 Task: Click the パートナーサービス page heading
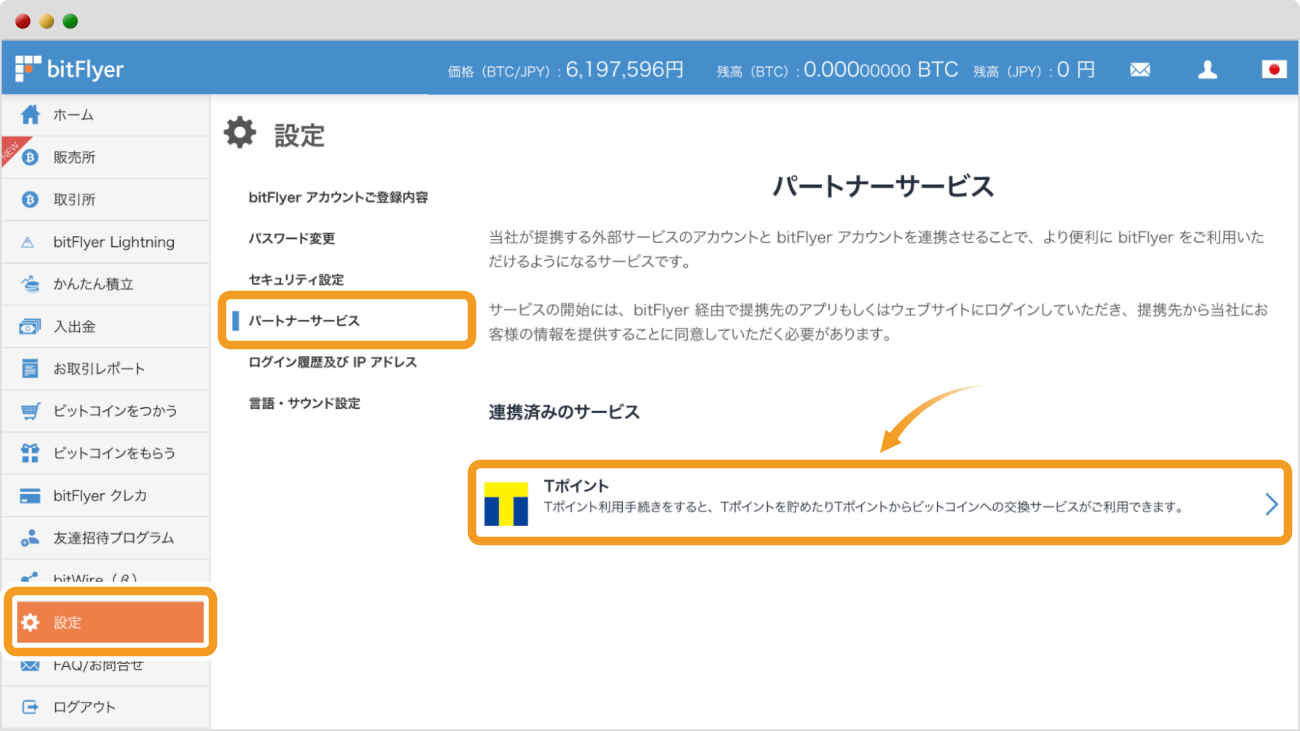[x=883, y=186]
